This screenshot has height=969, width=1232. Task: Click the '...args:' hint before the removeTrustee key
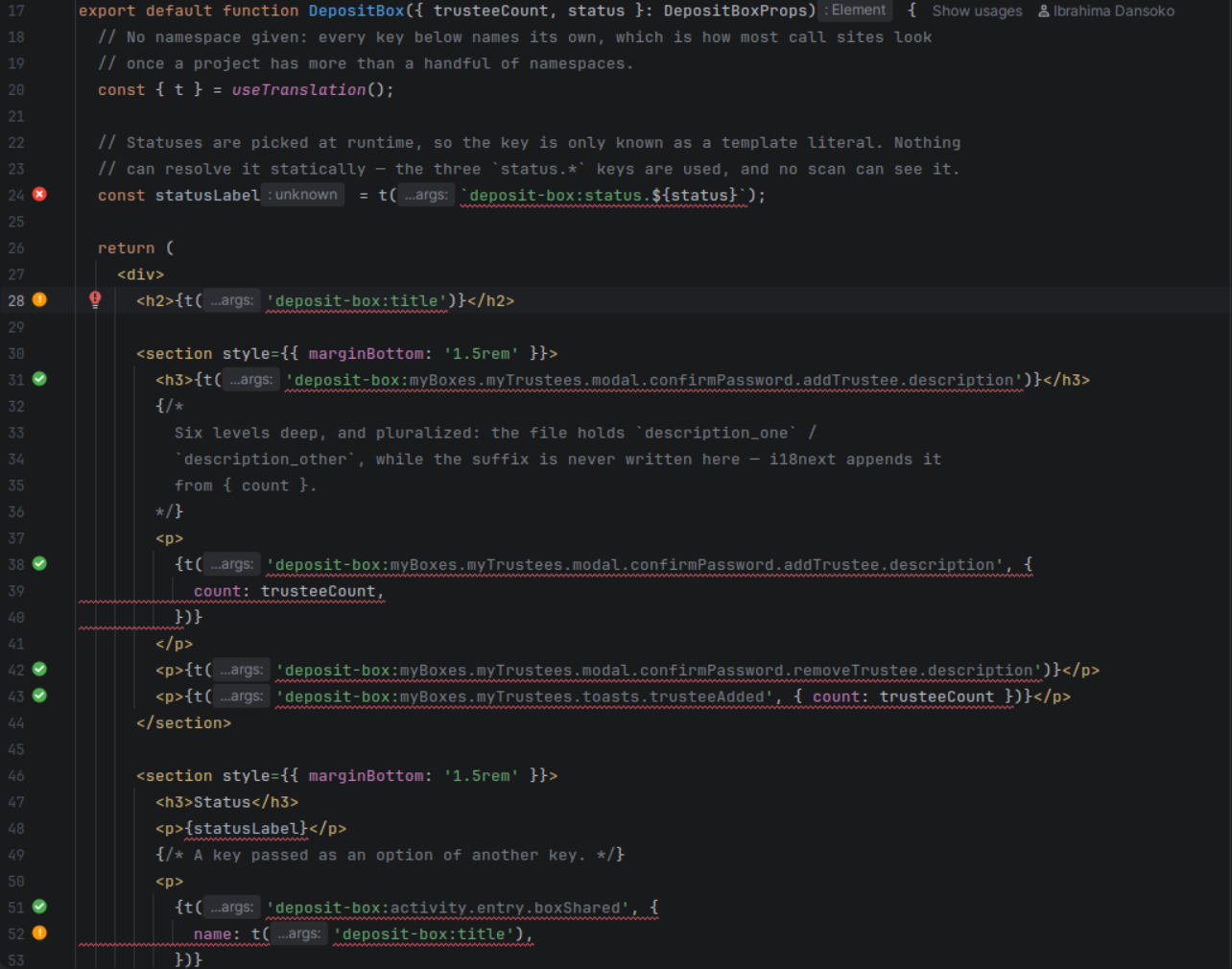coord(241,671)
